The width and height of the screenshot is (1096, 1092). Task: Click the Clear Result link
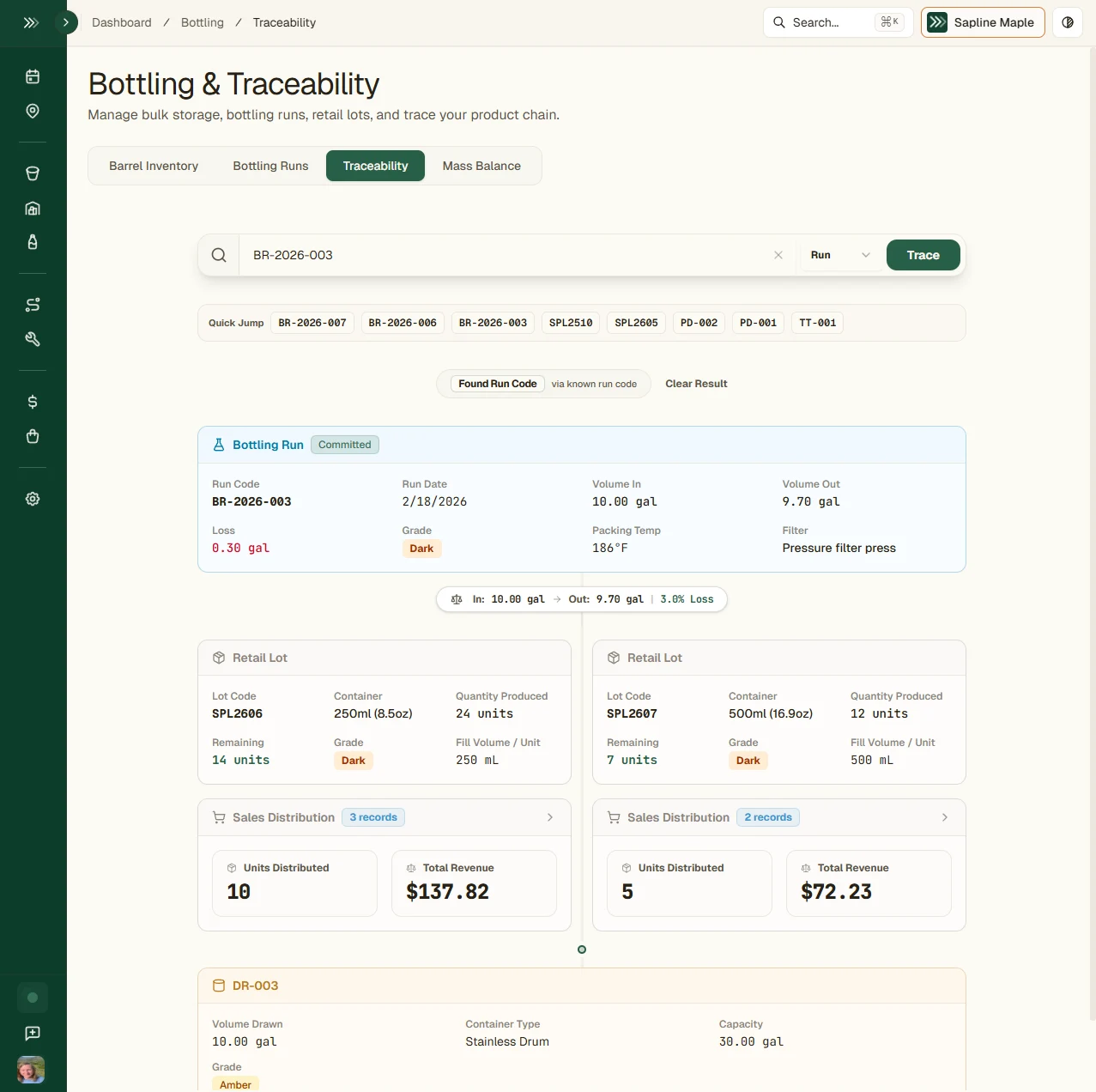(x=696, y=384)
